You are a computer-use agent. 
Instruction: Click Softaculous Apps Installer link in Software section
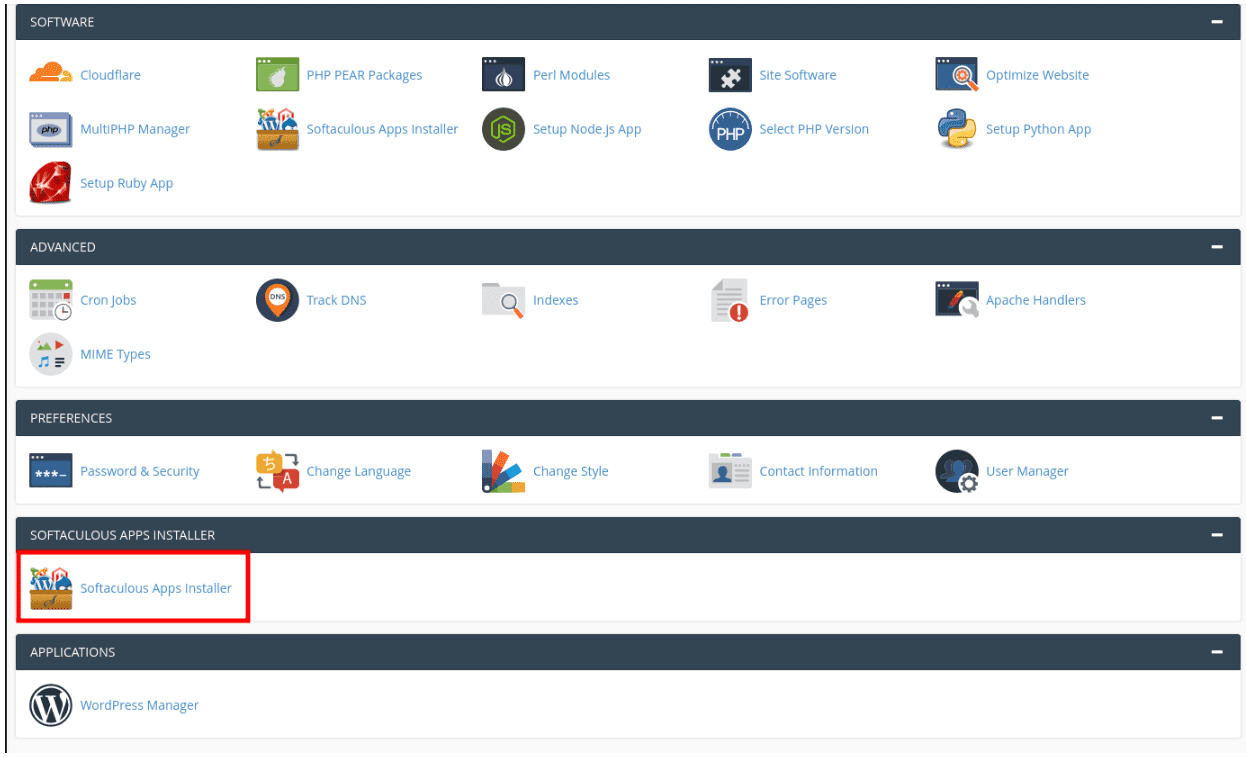382,129
